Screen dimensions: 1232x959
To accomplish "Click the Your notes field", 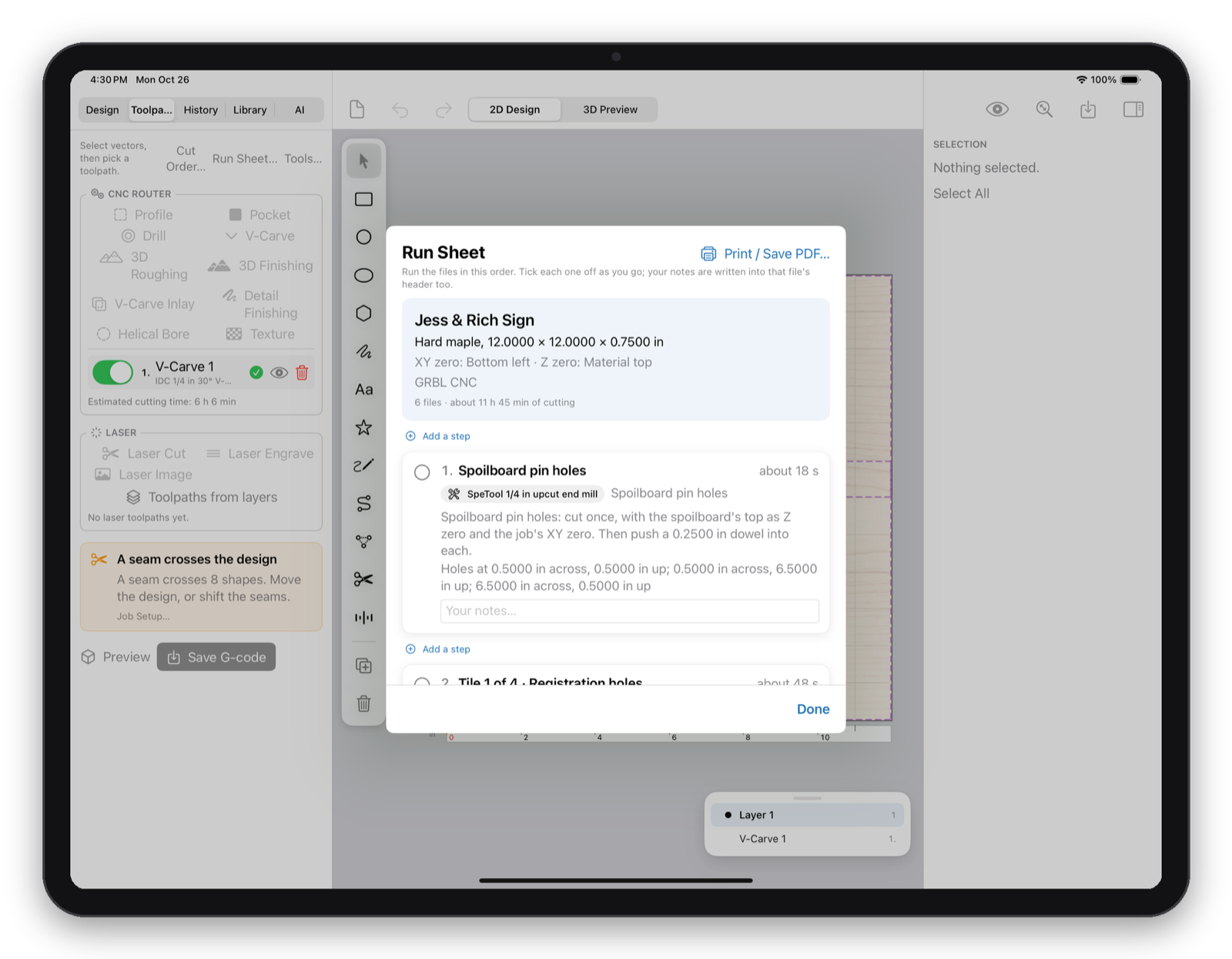I will [629, 611].
